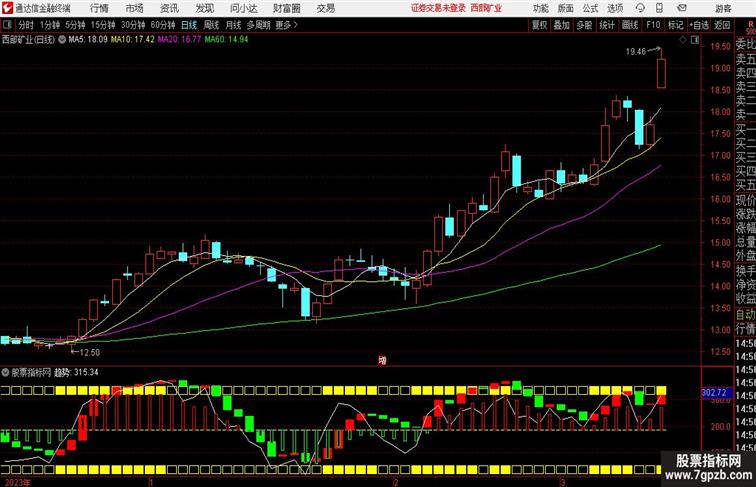Expand sub-chart indicator dropdown next to 股票指标网
This screenshot has width=756, height=487.
coord(5,373)
